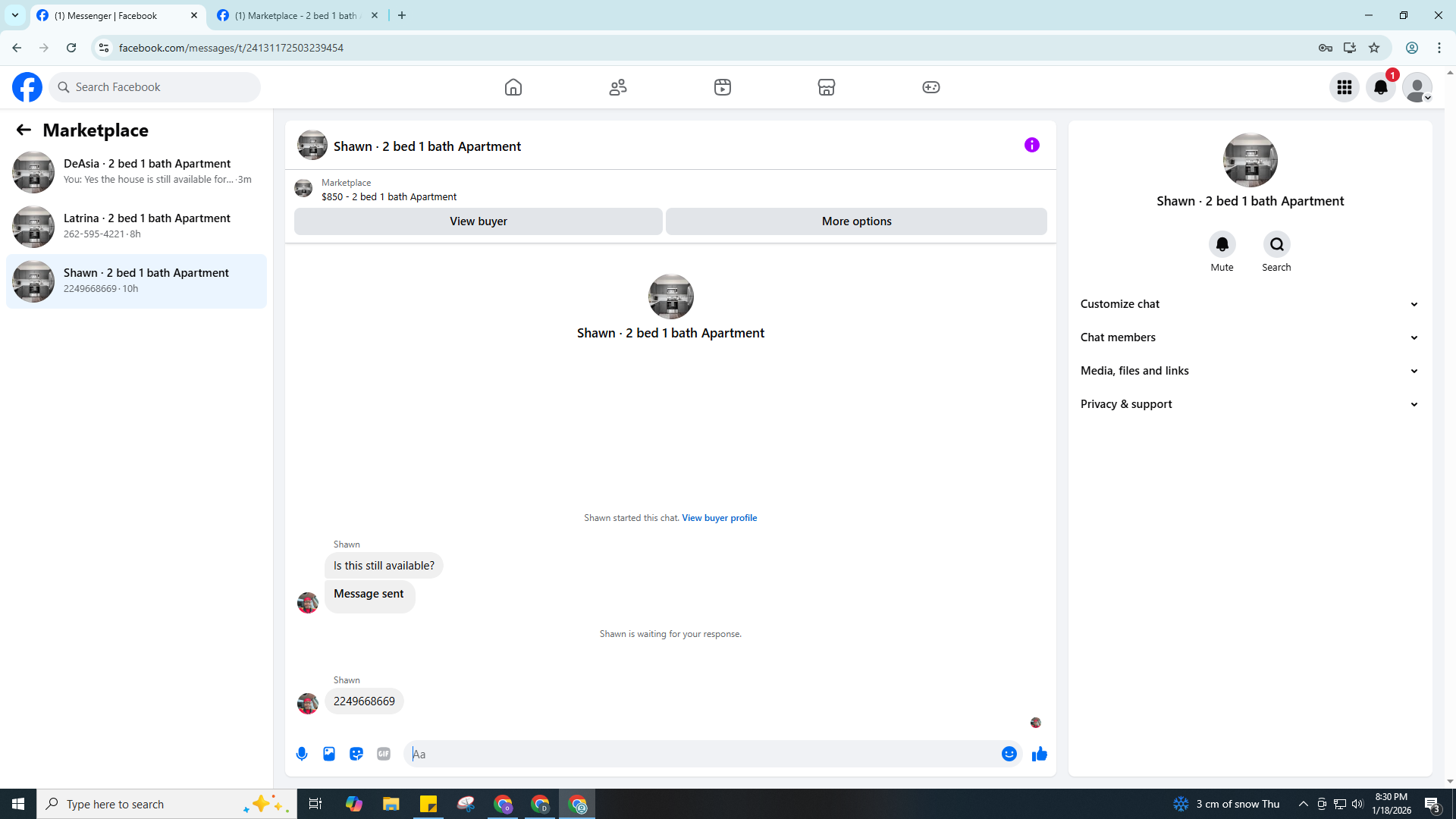Open the View buyer profile link
This screenshot has height=819, width=1456.
(719, 518)
